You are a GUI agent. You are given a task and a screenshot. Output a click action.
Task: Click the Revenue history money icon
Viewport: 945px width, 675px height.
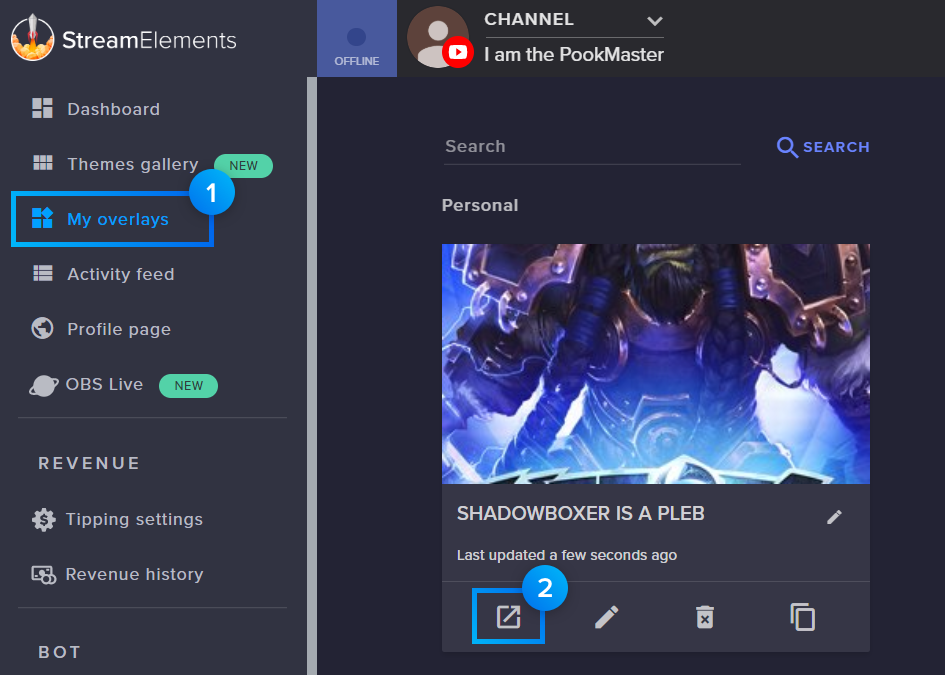coord(44,575)
